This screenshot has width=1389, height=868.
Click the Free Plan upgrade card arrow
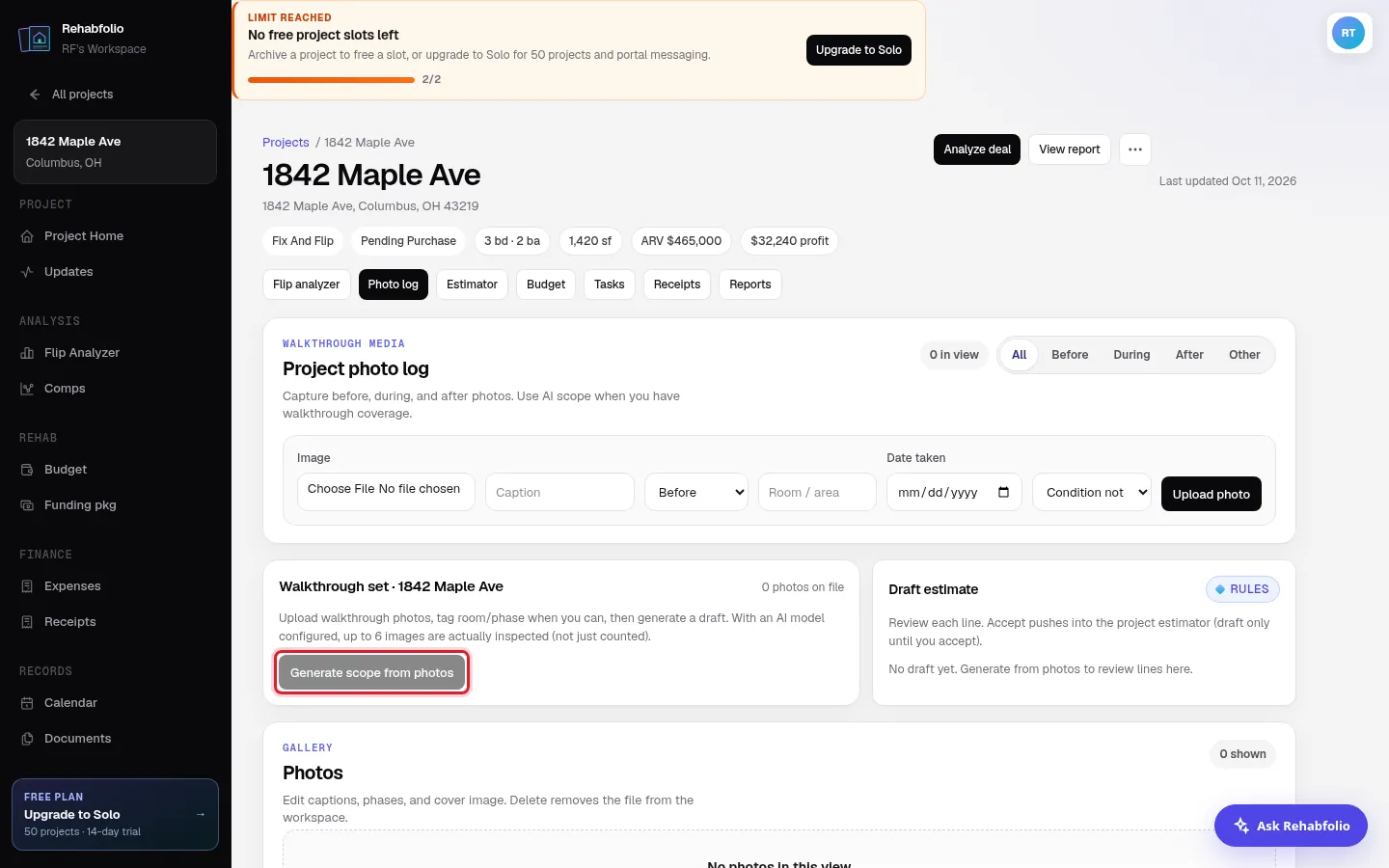coord(201,814)
